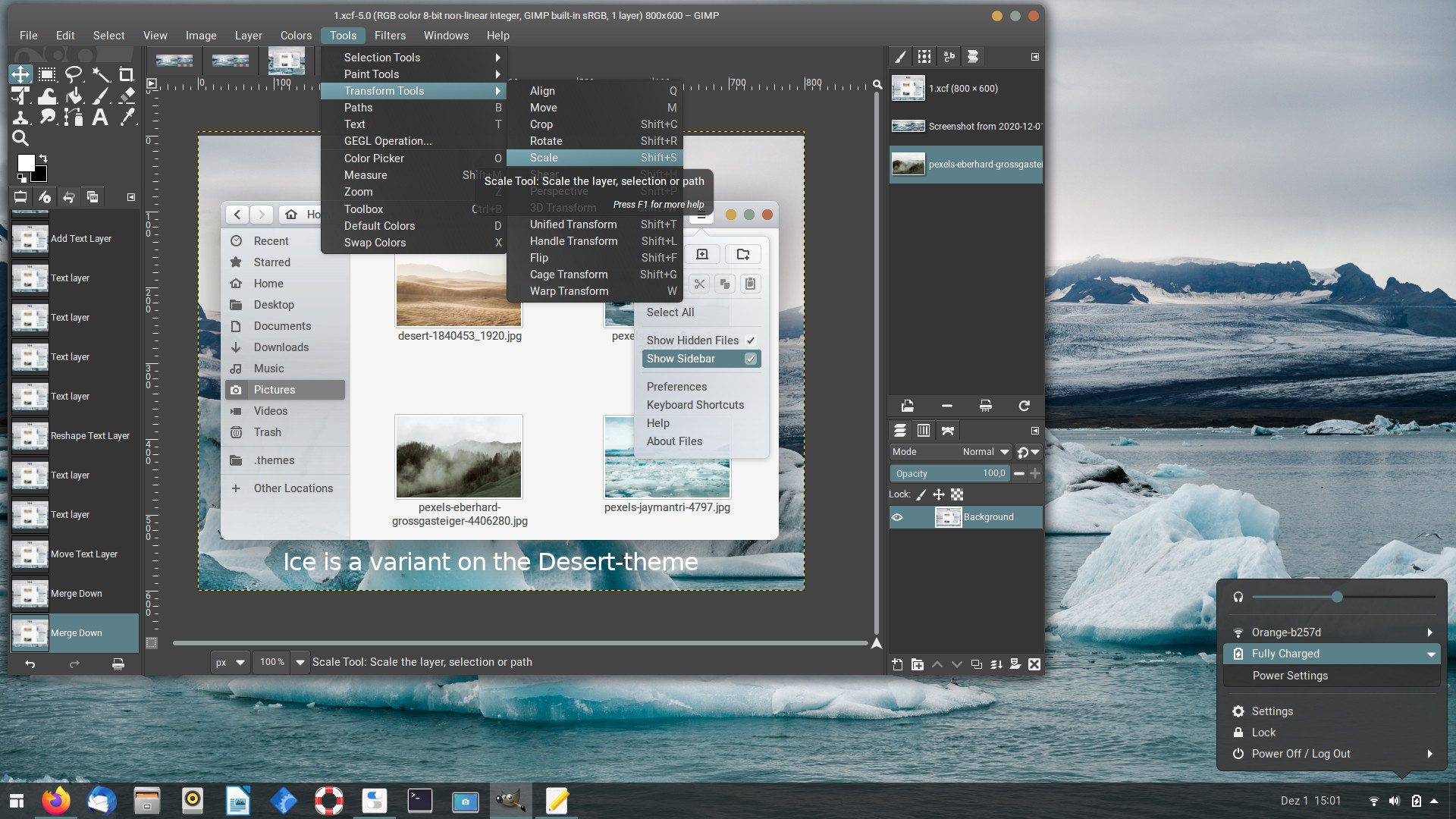Toggle lock position and size icon

[939, 494]
